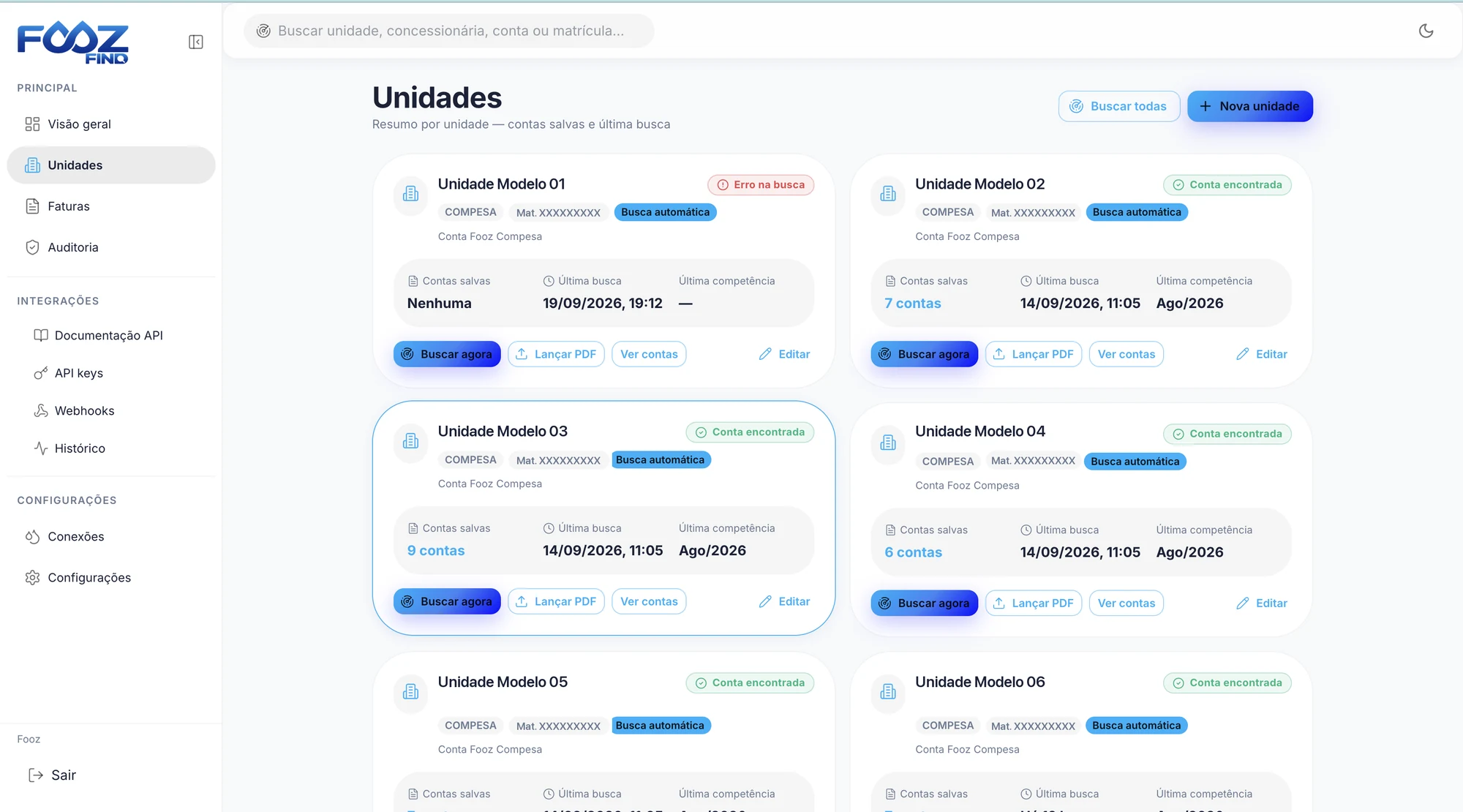This screenshot has width=1463, height=812.
Task: Create a Nova unidade
Action: coord(1250,106)
